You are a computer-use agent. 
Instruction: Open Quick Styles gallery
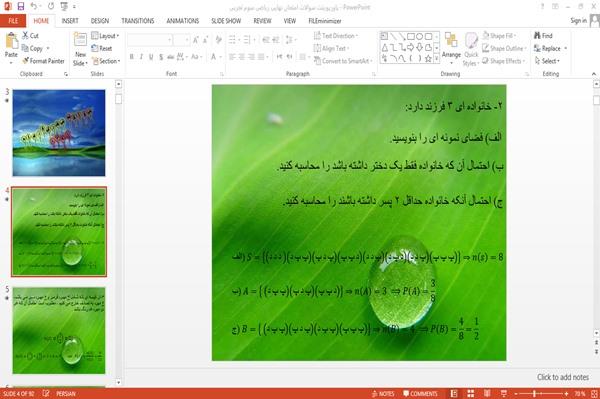tap(471, 49)
